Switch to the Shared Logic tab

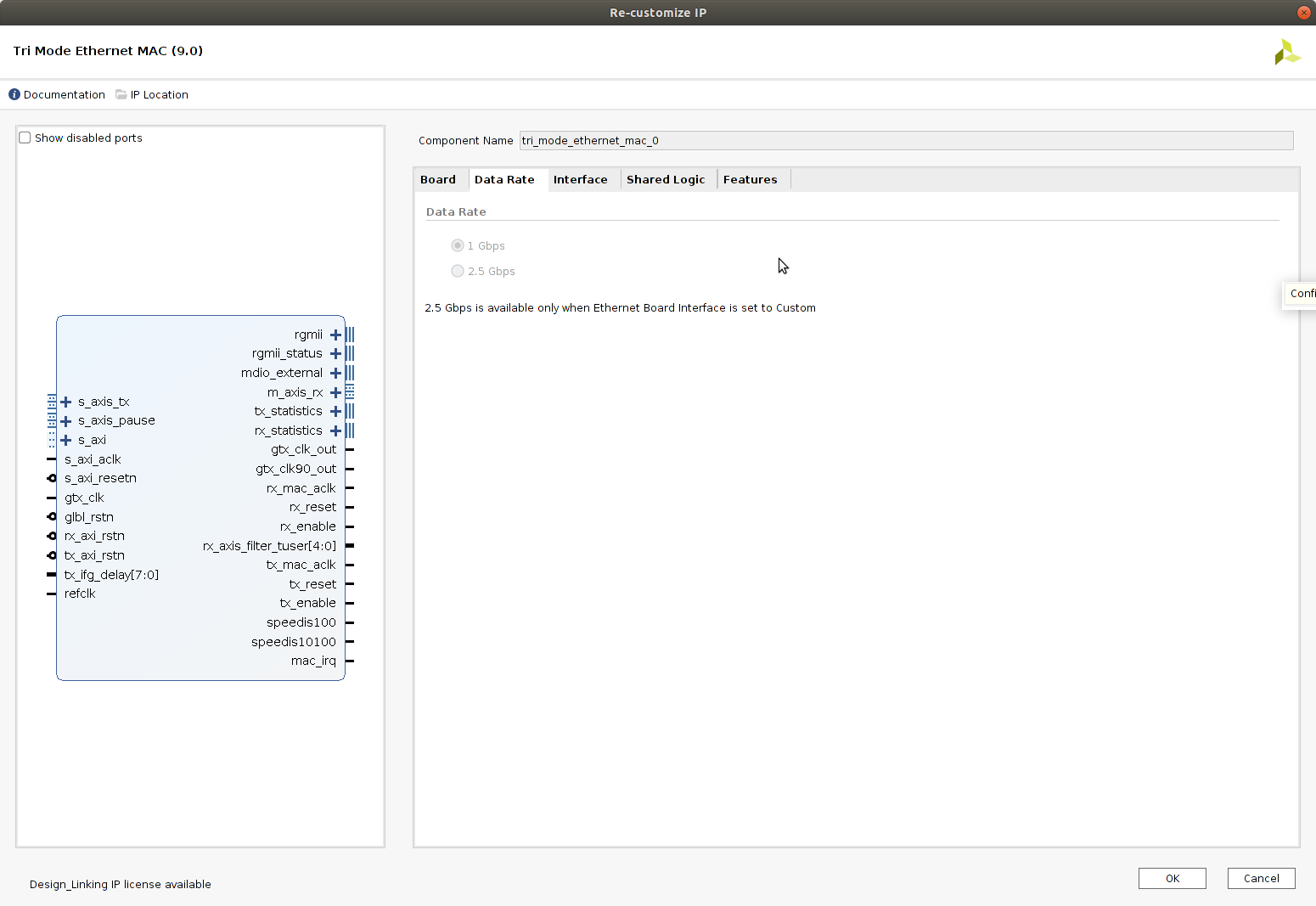666,179
